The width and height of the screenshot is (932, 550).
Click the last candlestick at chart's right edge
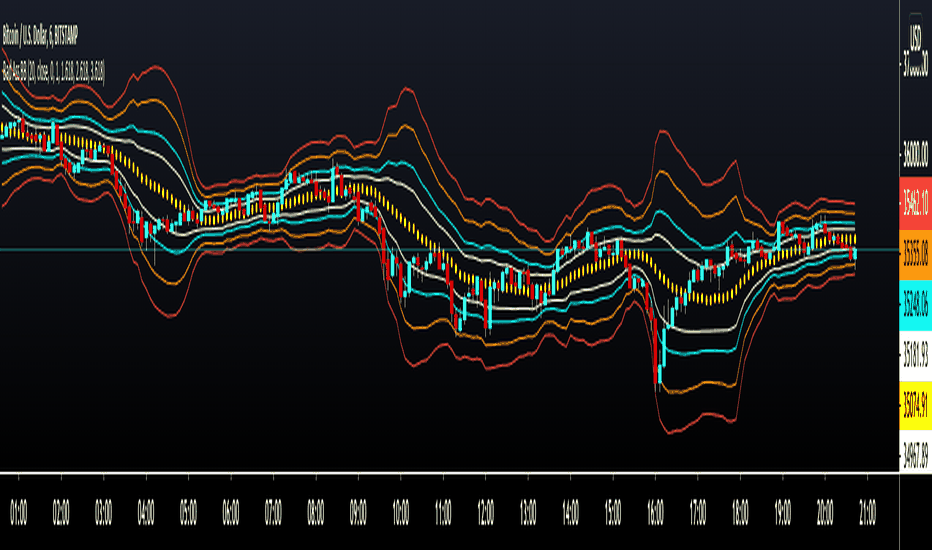pyautogui.click(x=855, y=254)
